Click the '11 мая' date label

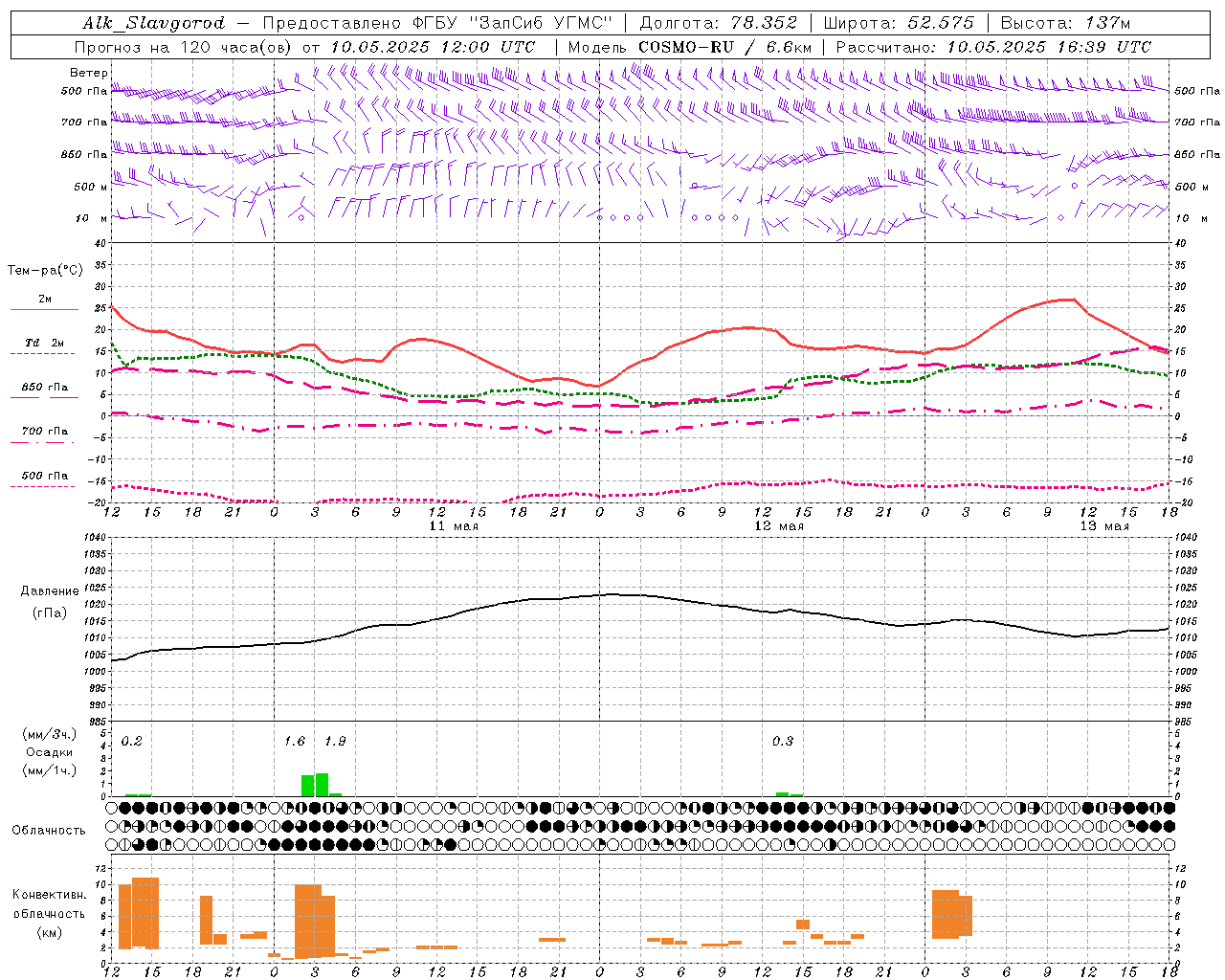coord(454,526)
